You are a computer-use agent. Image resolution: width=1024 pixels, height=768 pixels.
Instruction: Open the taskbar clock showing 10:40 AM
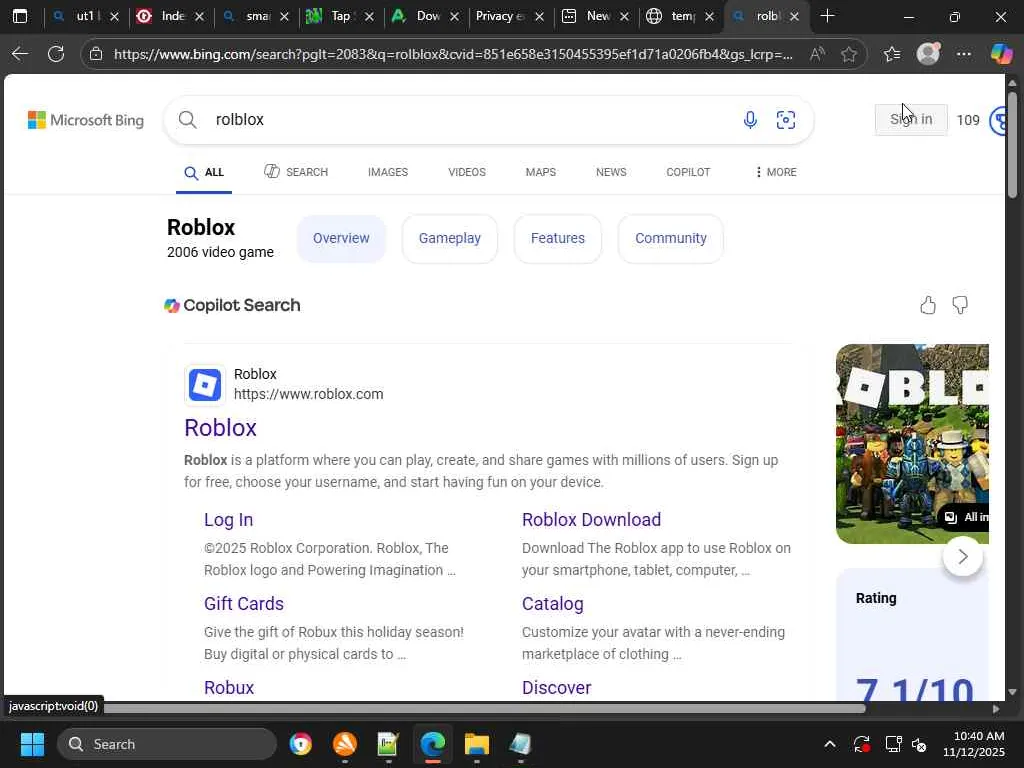click(974, 744)
